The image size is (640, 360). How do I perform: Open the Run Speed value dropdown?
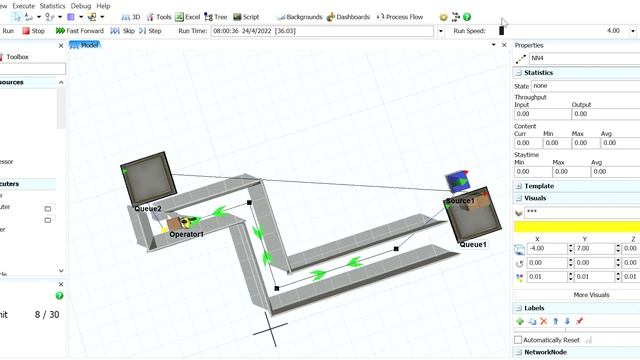pos(633,31)
